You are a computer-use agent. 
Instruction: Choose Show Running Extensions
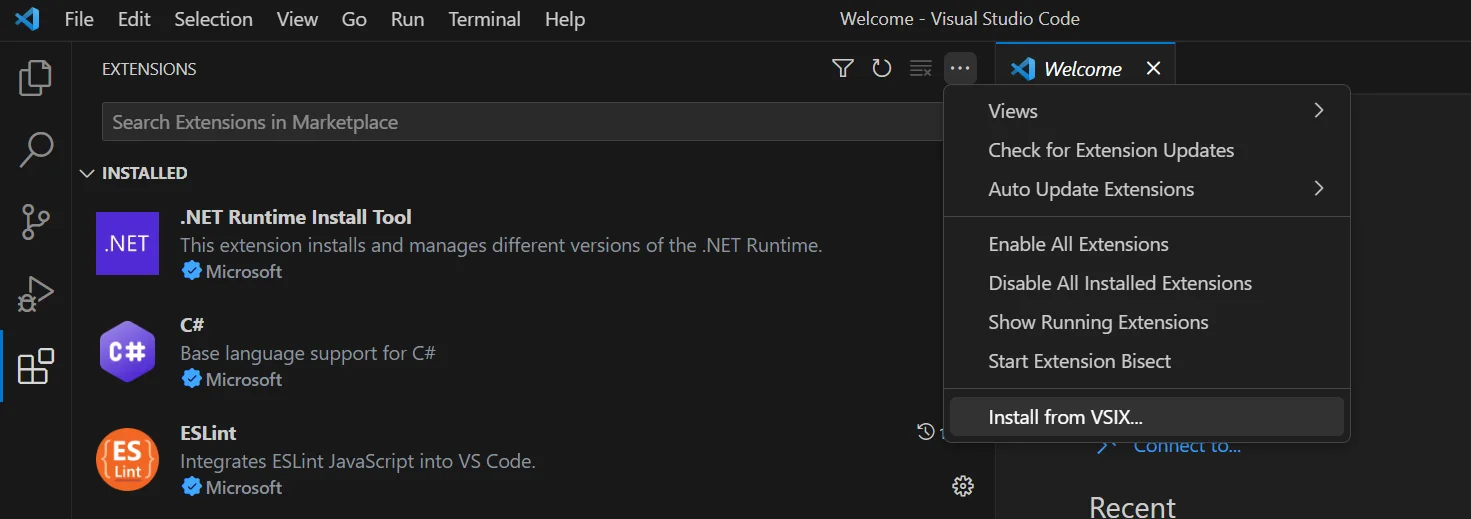(1147, 322)
